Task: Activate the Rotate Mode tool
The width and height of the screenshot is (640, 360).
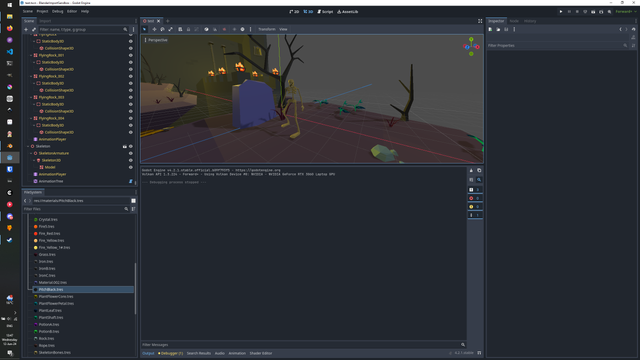Action: [x=162, y=29]
